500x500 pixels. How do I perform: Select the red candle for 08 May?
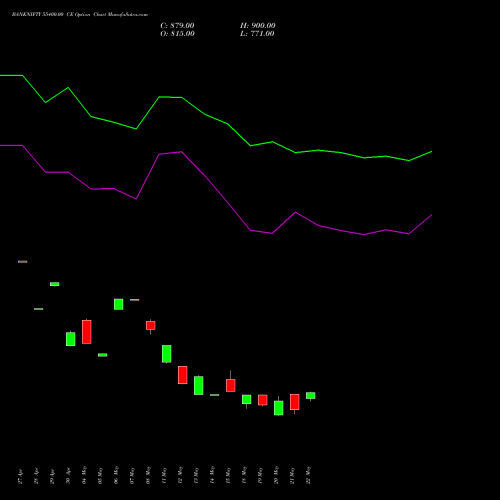151,326
